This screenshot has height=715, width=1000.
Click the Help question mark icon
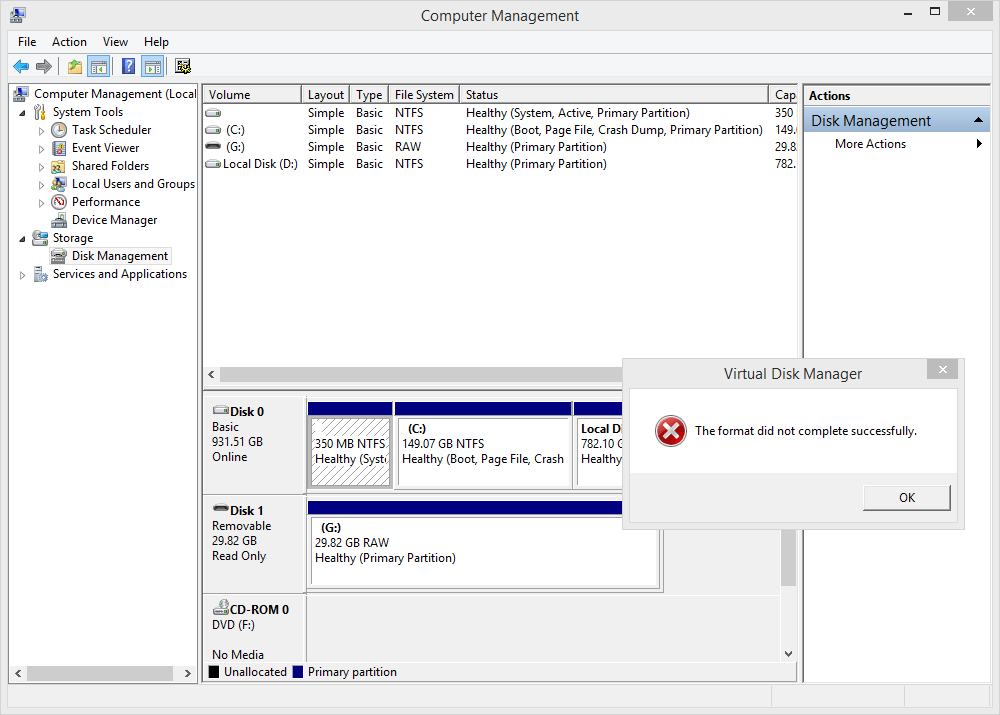pyautogui.click(x=127, y=66)
